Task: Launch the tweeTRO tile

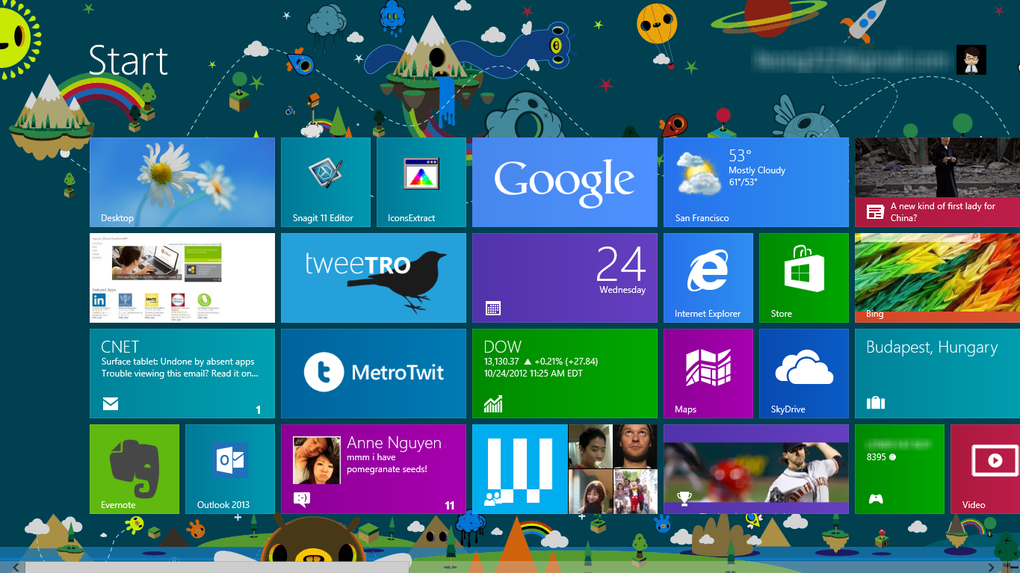Action: pos(373,278)
